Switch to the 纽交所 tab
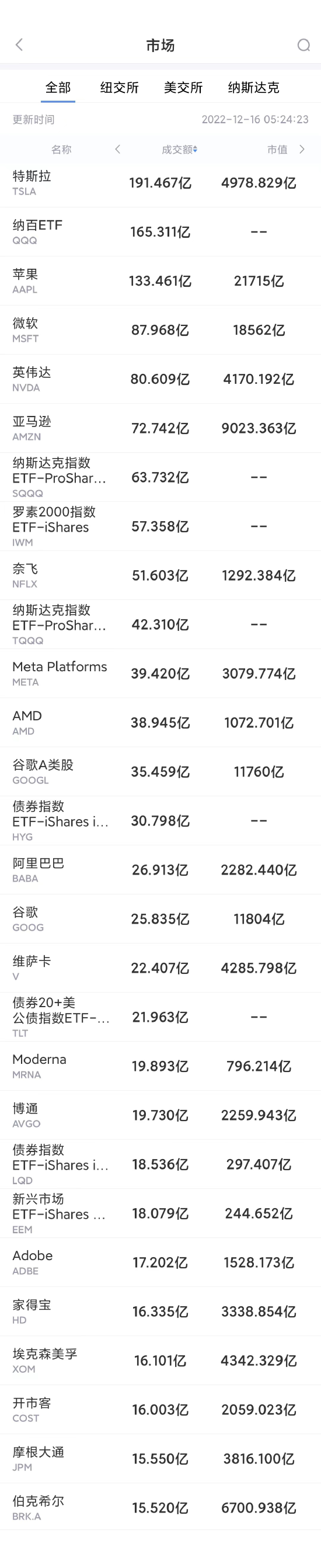321x1568 pixels. coord(120,88)
